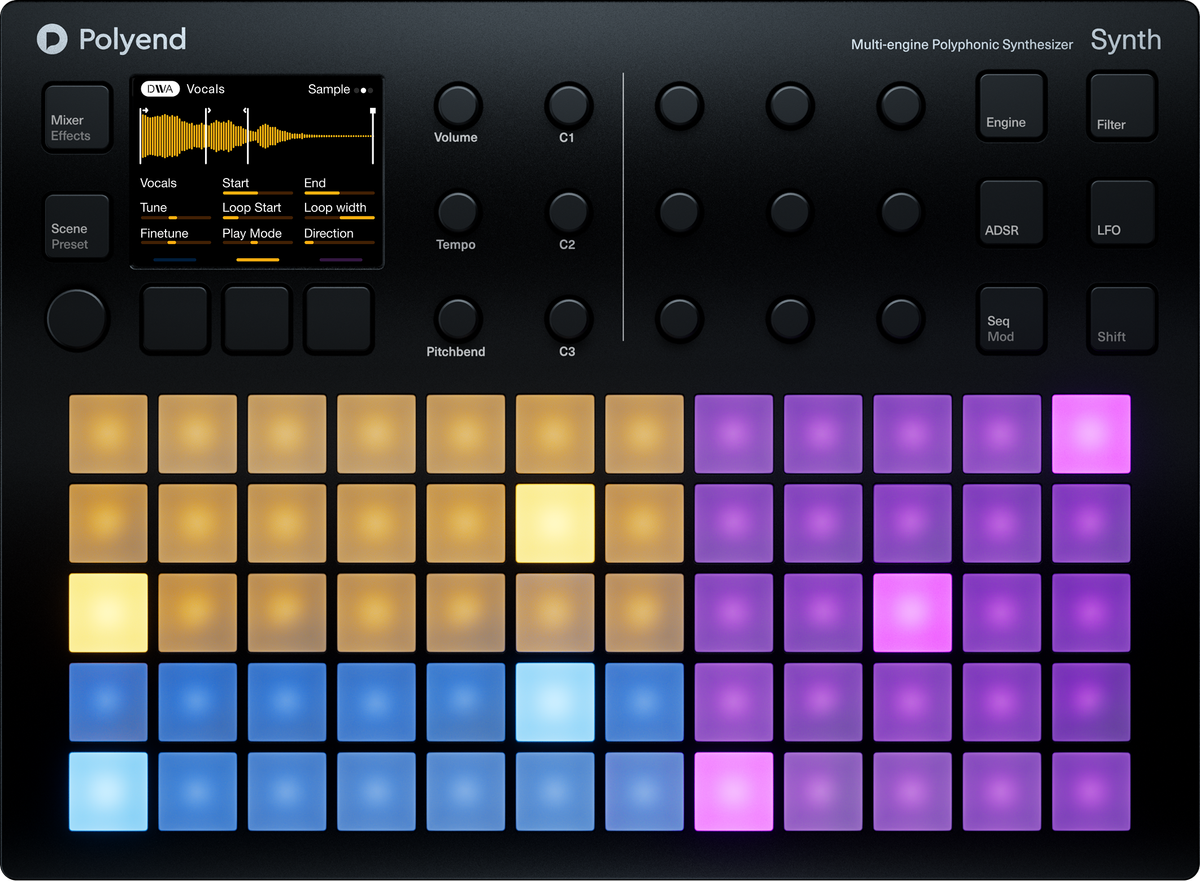This screenshot has height=881, width=1200.
Task: Click the first knob right of the C3 knob
Action: click(x=678, y=319)
